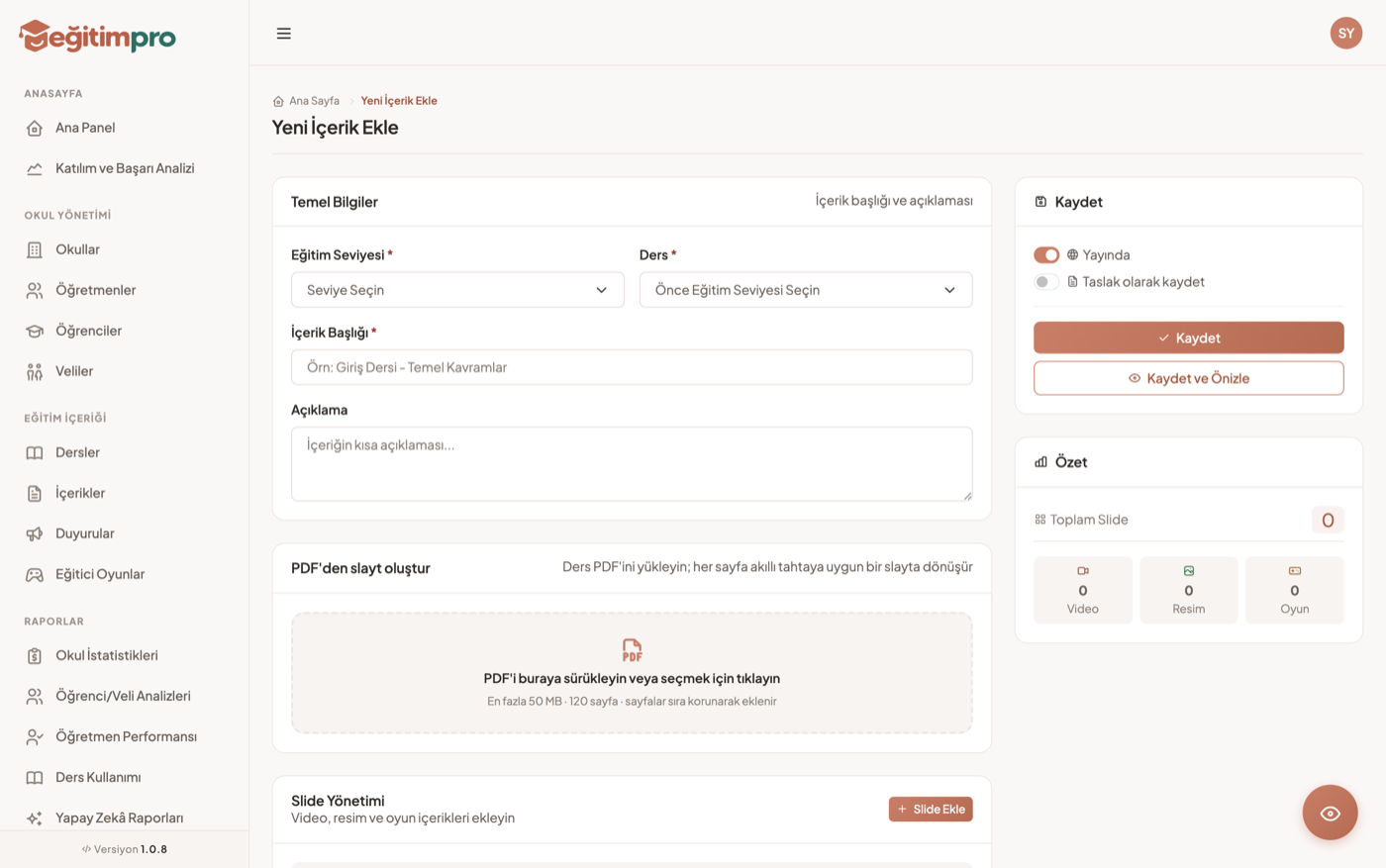
Task: Click the PDF drop zone area
Action: 632,673
